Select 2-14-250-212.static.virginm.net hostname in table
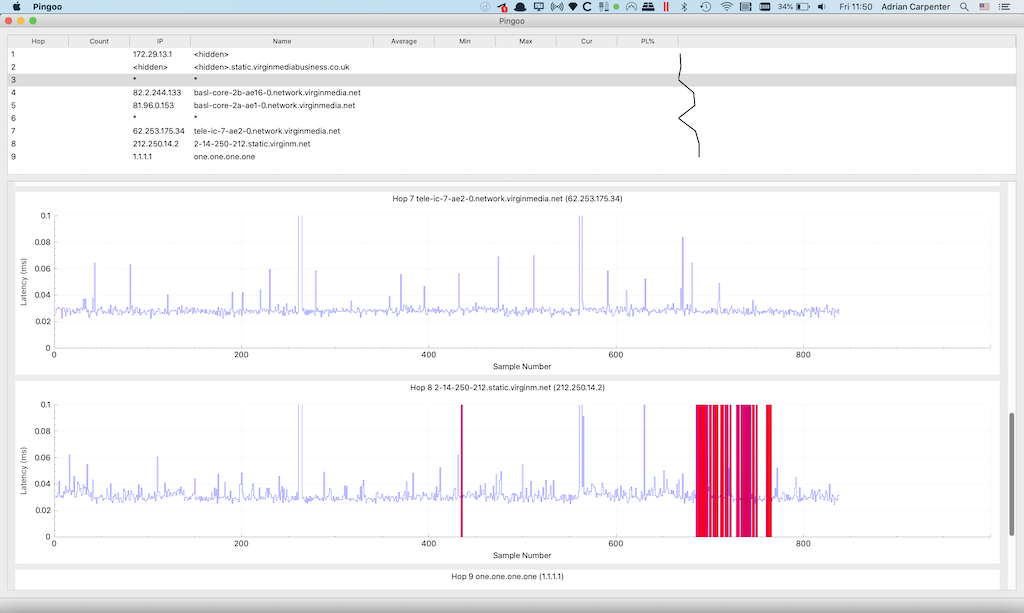The width and height of the screenshot is (1024, 613). pos(251,144)
